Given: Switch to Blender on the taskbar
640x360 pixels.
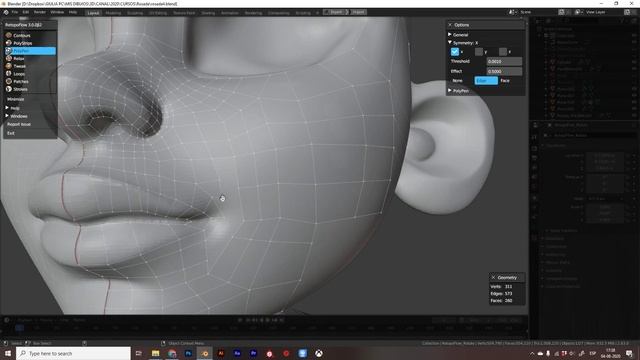Looking at the screenshot, I should point(205,353).
